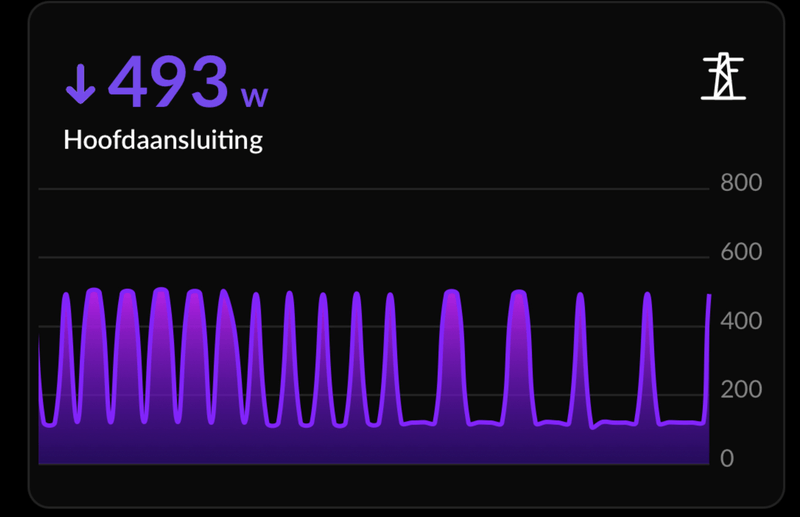
Task: Click the electricity pylon icon
Action: pyautogui.click(x=723, y=76)
